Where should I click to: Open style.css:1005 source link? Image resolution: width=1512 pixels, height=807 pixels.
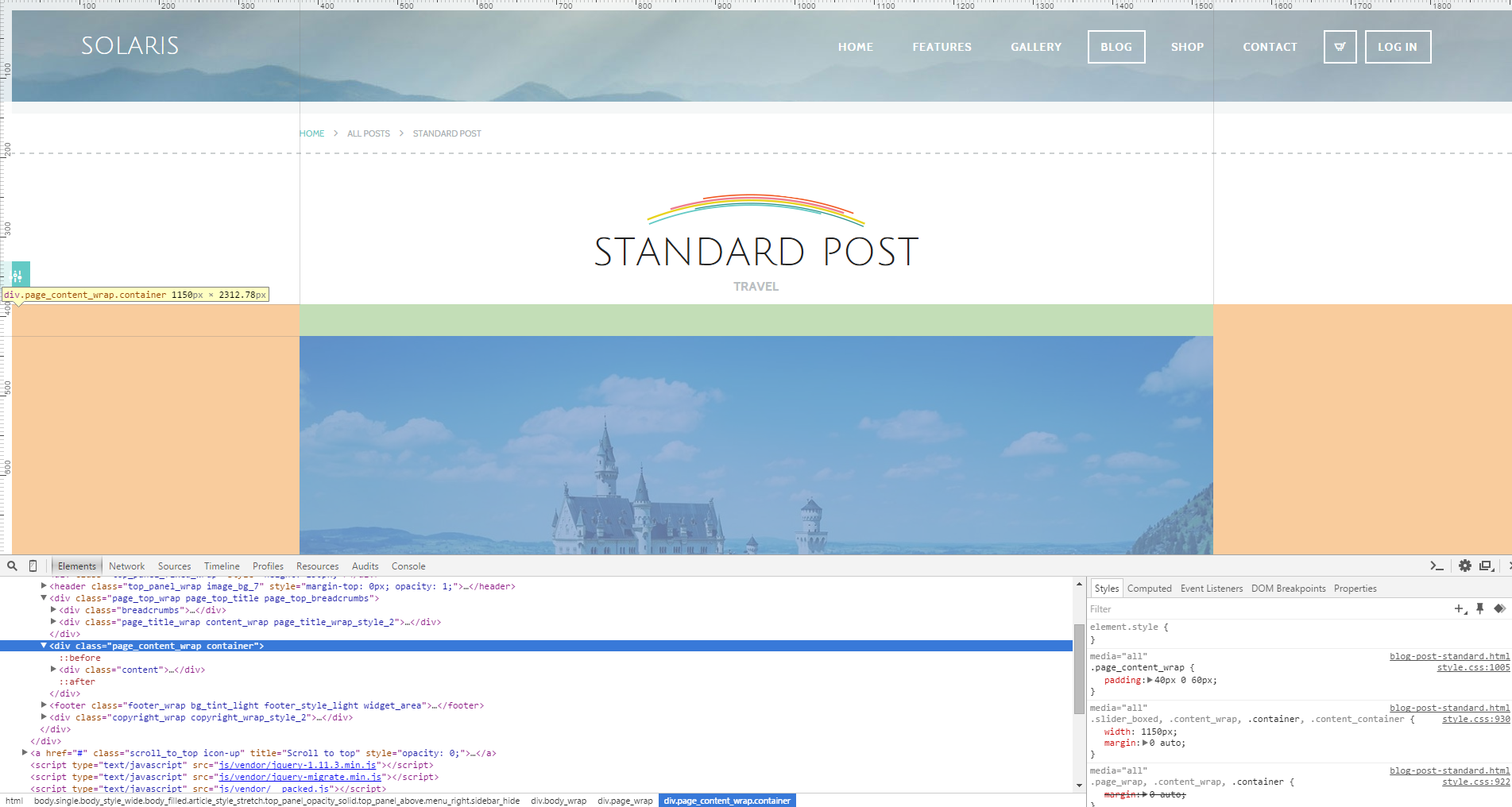click(x=1472, y=668)
